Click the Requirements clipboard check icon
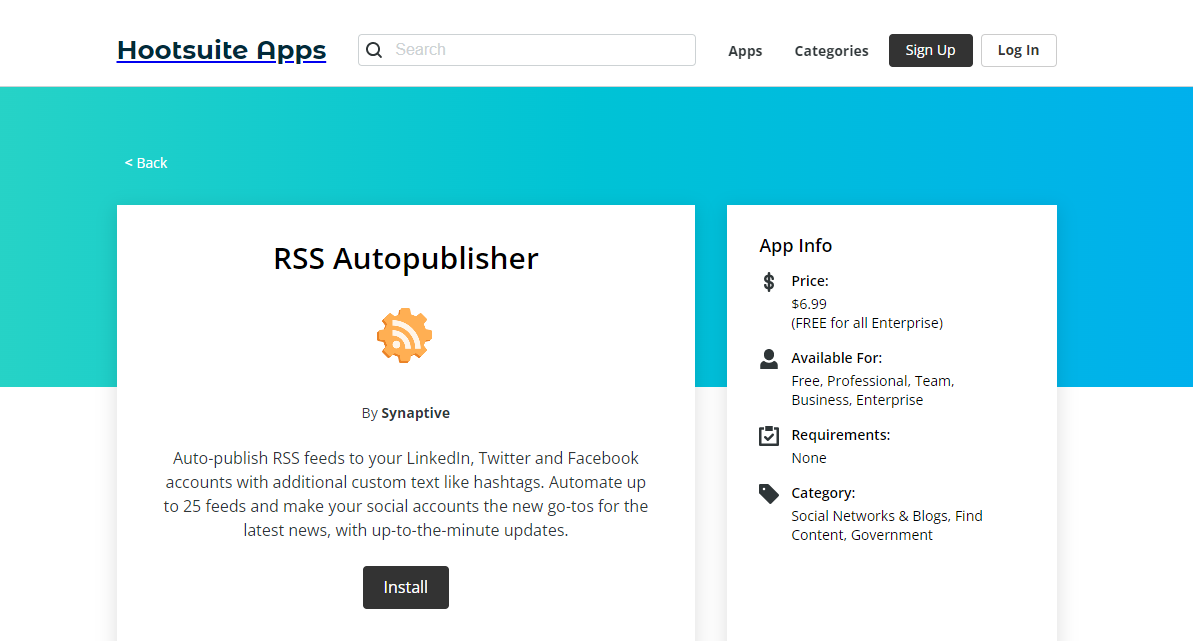1193x641 pixels. click(768, 435)
